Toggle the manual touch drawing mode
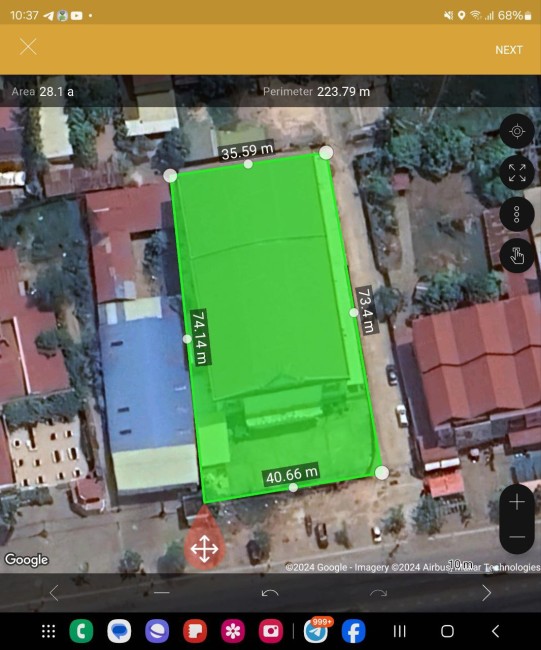 coord(517,256)
